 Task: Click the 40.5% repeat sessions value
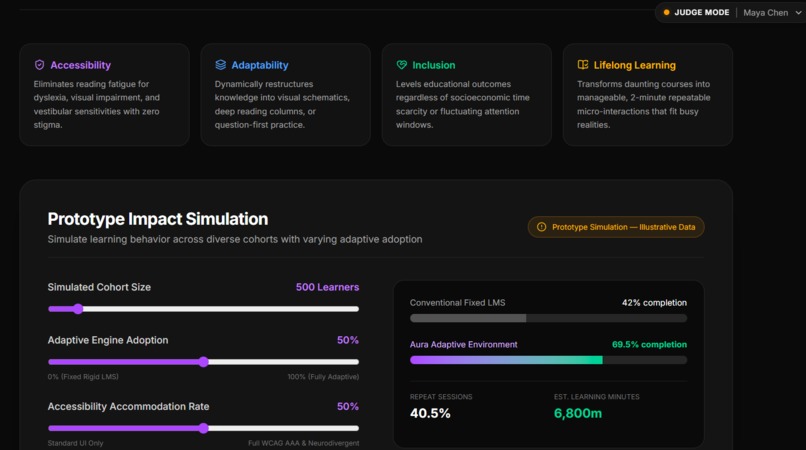coord(430,413)
